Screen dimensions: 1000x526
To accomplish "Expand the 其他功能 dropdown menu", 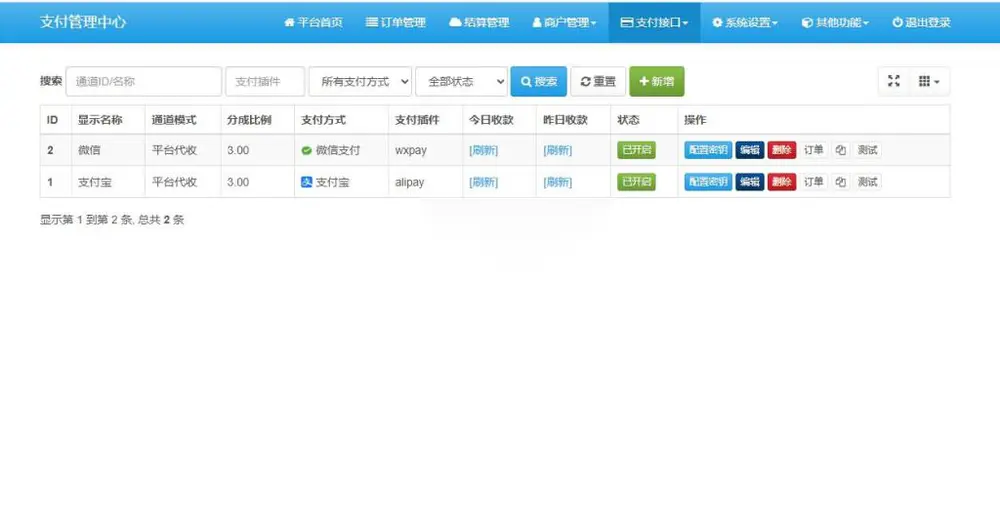I will 835,22.
